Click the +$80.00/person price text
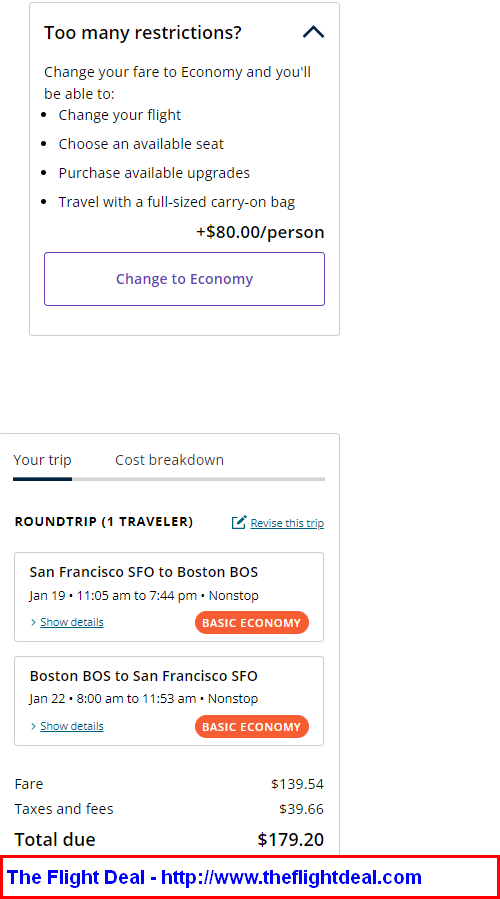 click(260, 232)
